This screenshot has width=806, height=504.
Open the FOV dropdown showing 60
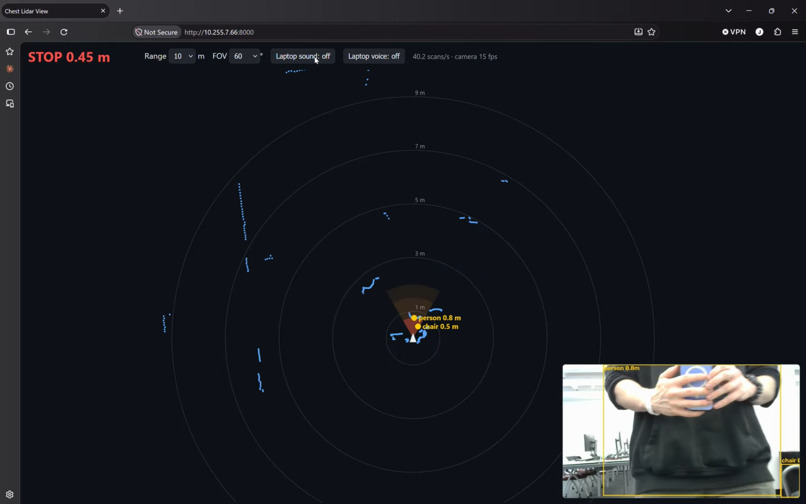(x=244, y=56)
